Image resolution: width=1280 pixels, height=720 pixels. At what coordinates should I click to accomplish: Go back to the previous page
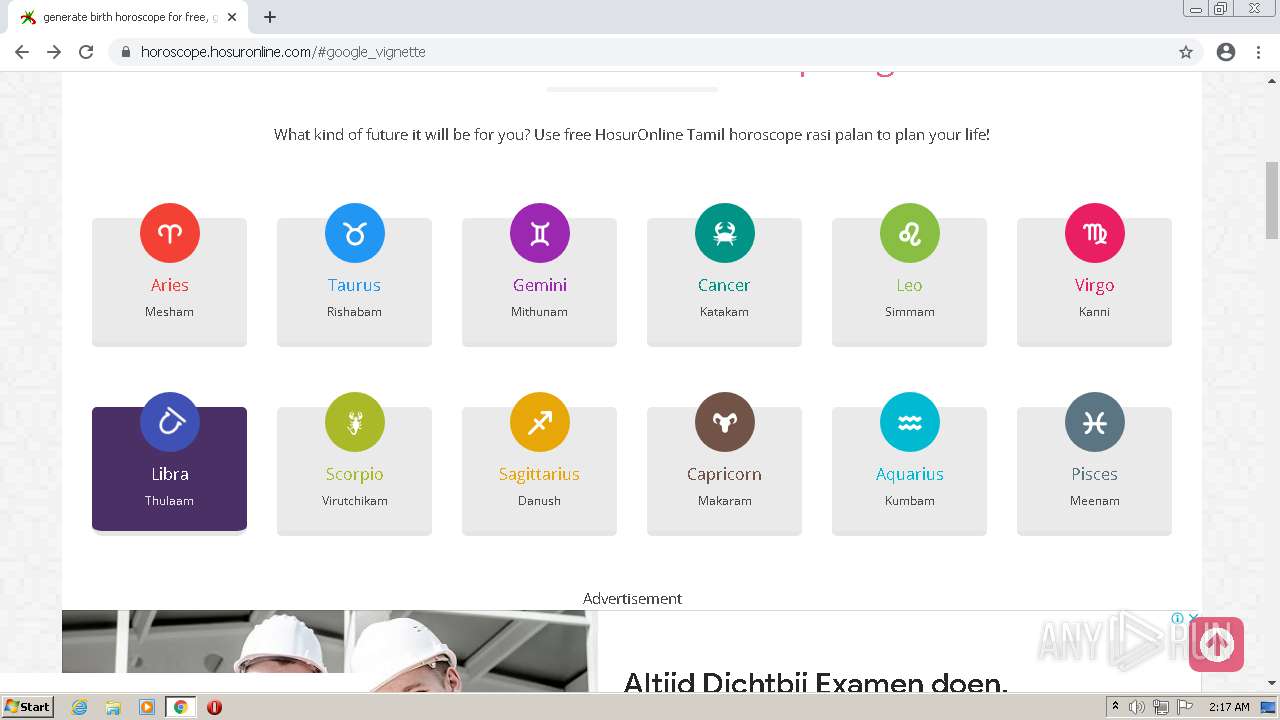click(22, 52)
